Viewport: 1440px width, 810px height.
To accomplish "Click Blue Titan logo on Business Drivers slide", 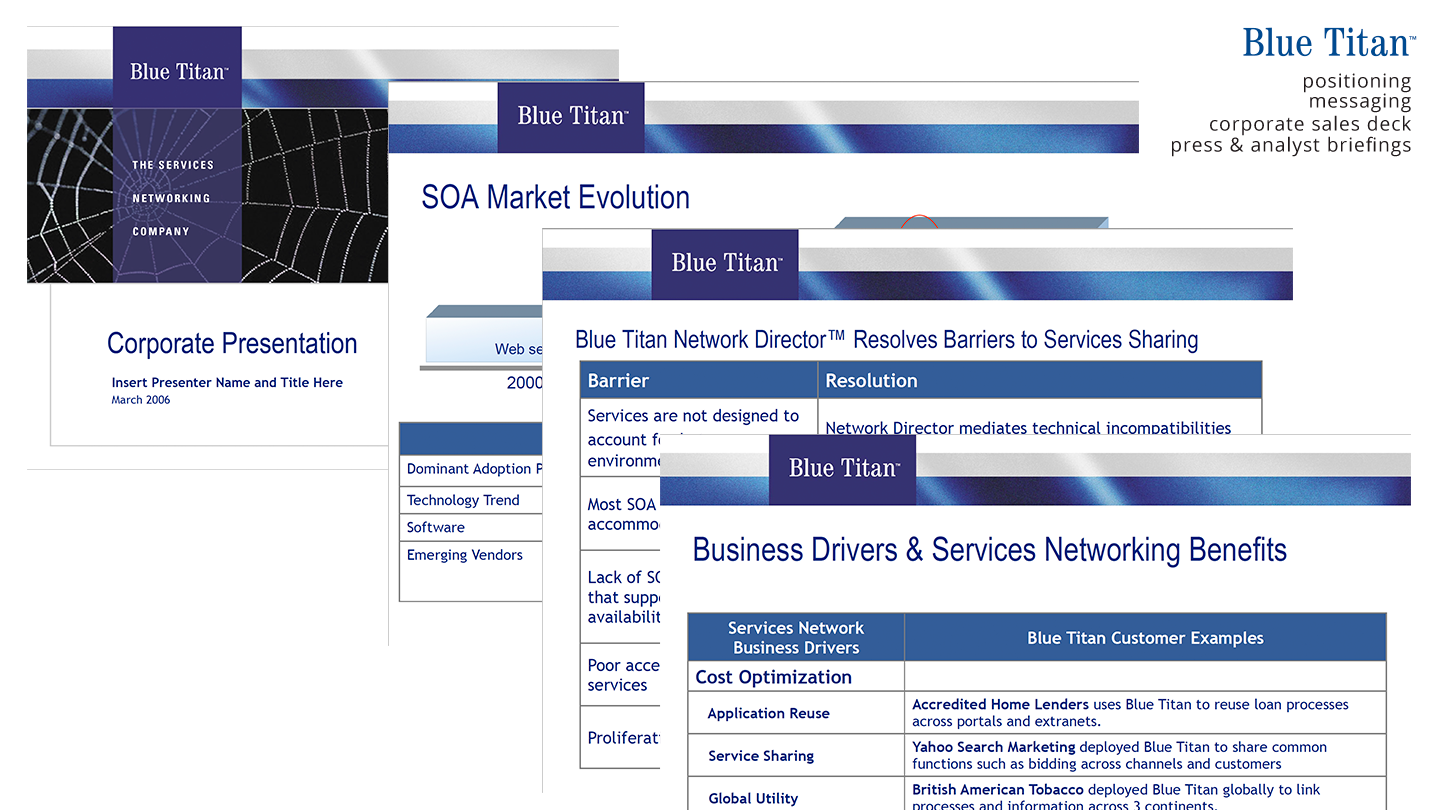I will click(x=843, y=469).
